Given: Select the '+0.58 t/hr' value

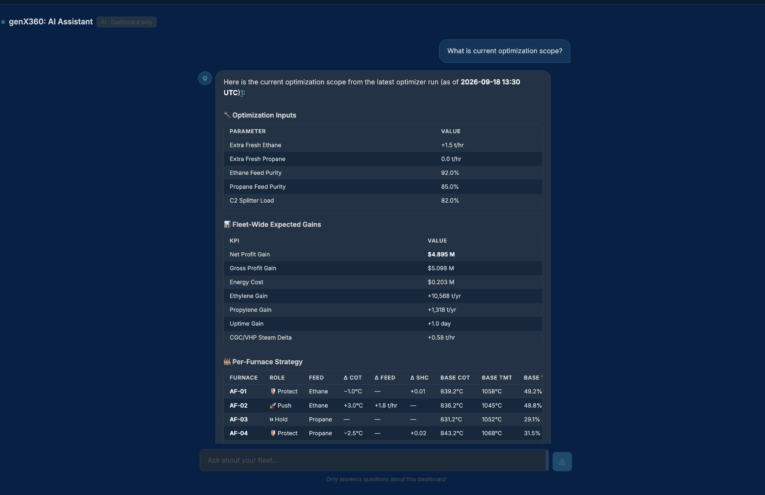Looking at the screenshot, I should pyautogui.click(x=442, y=337).
